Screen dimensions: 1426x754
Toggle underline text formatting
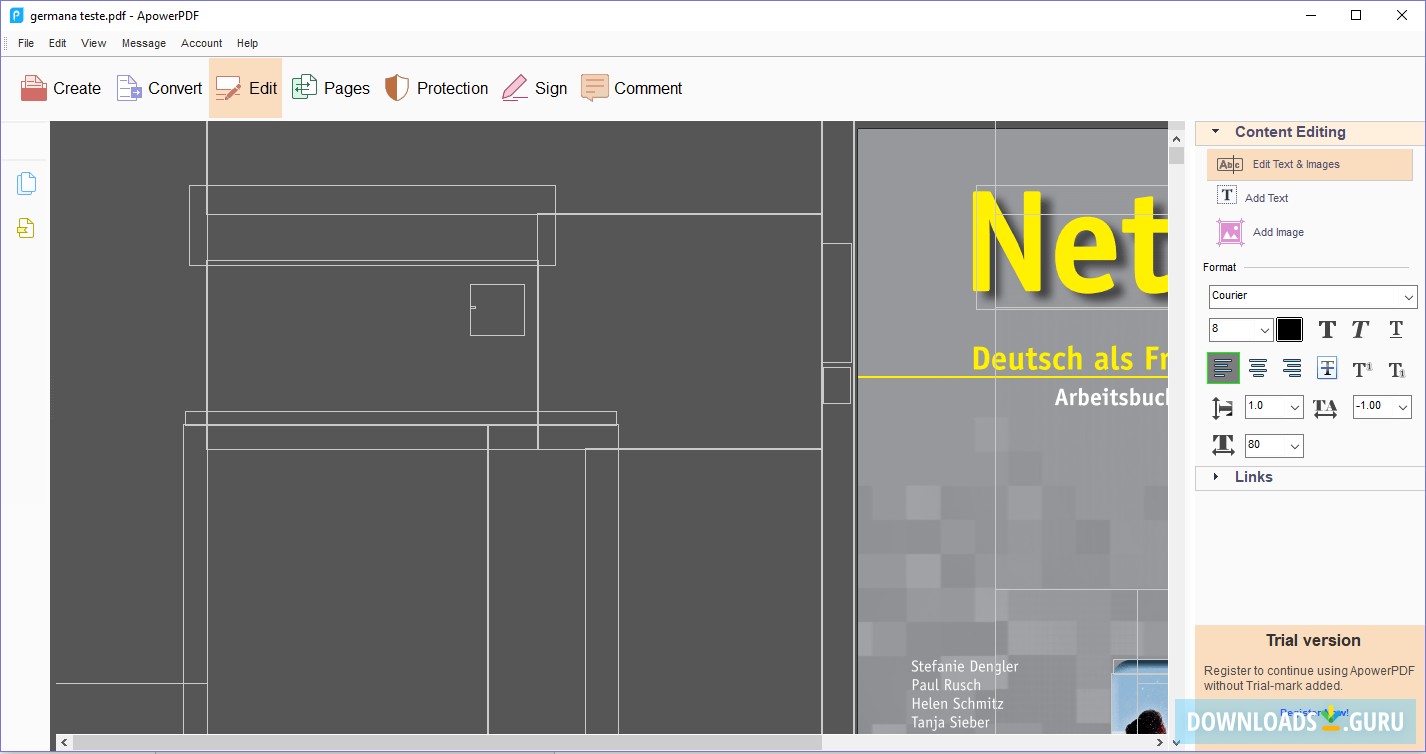coord(1396,330)
